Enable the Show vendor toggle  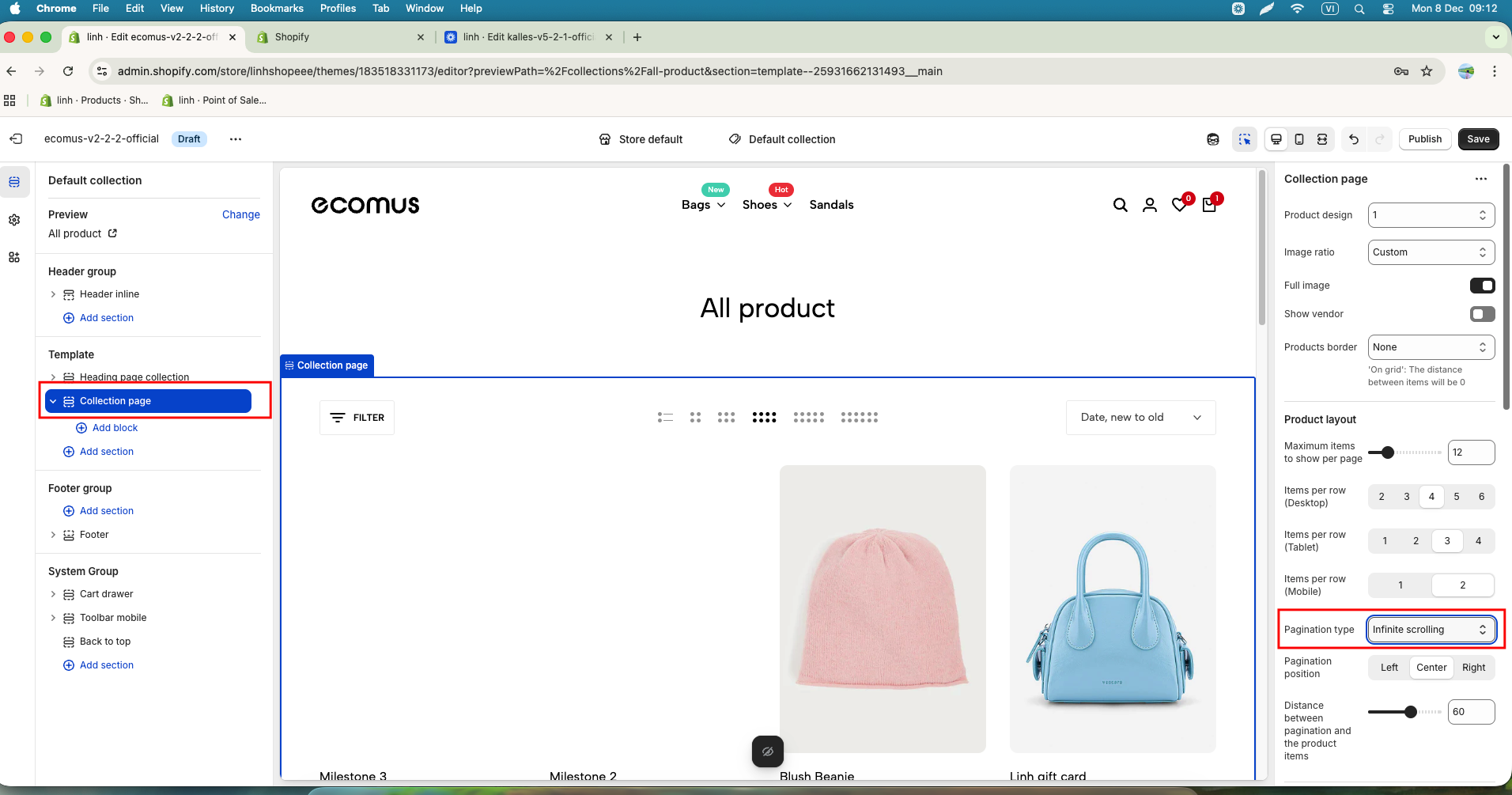1482,314
